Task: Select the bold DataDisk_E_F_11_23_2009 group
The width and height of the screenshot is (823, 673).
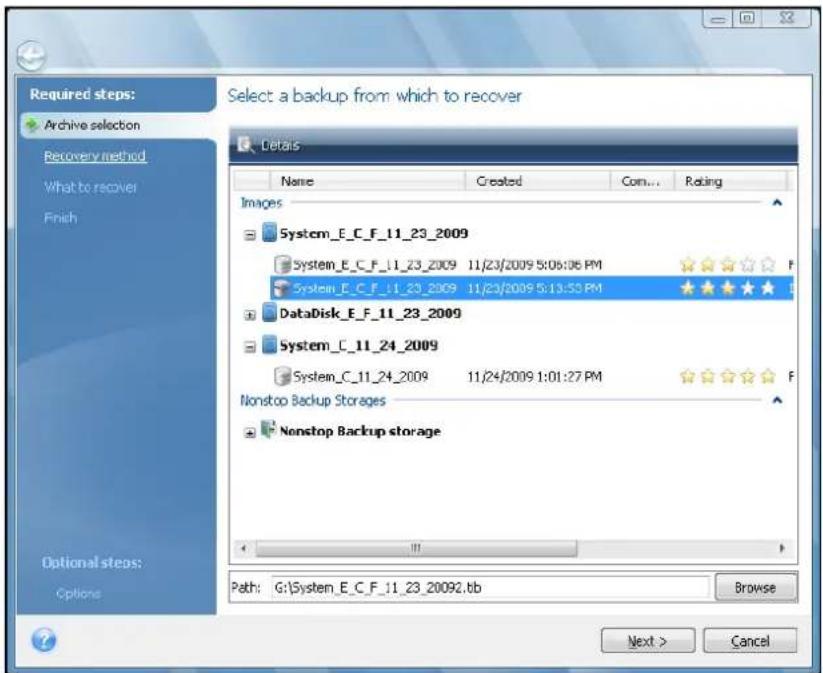Action: (370, 313)
